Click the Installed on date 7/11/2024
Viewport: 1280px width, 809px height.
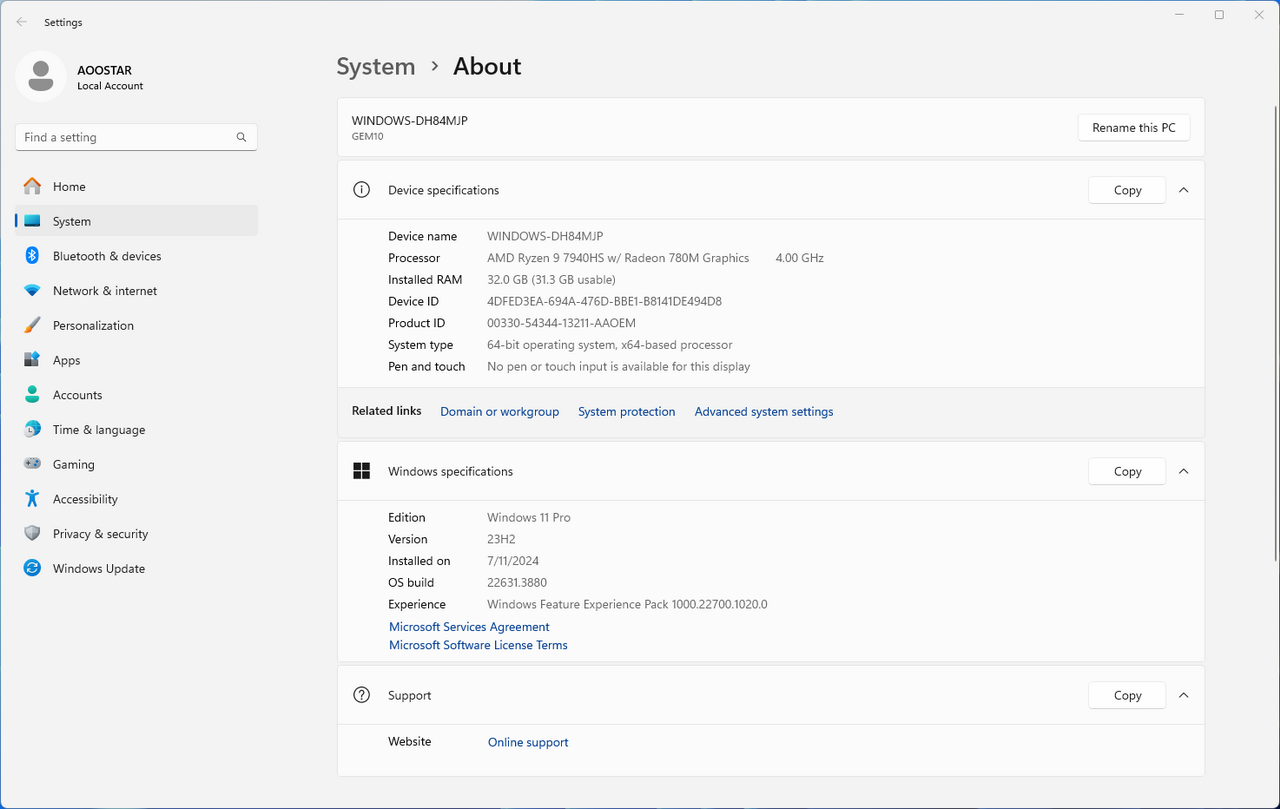[513, 561]
